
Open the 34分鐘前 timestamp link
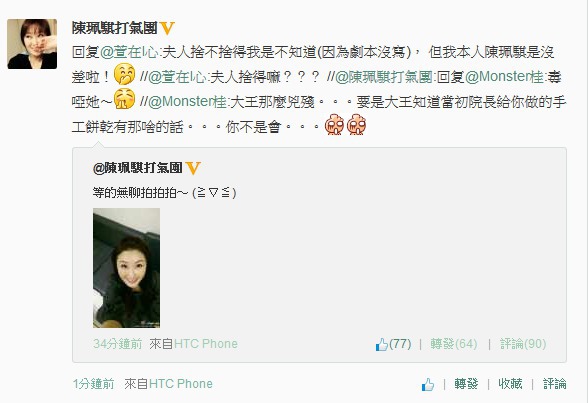[118, 344]
